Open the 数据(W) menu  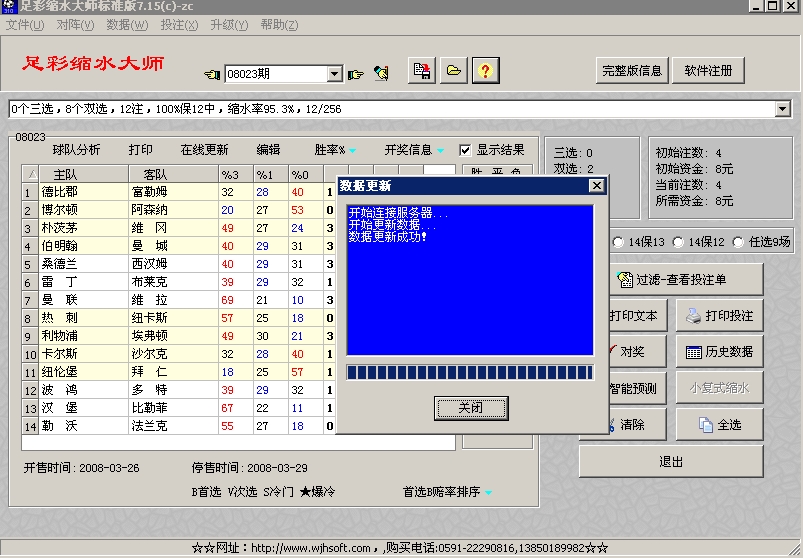pyautogui.click(x=126, y=24)
